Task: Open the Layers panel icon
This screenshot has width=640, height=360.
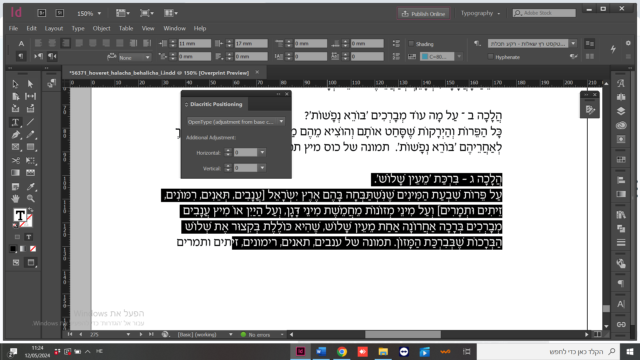Action: 621,111
